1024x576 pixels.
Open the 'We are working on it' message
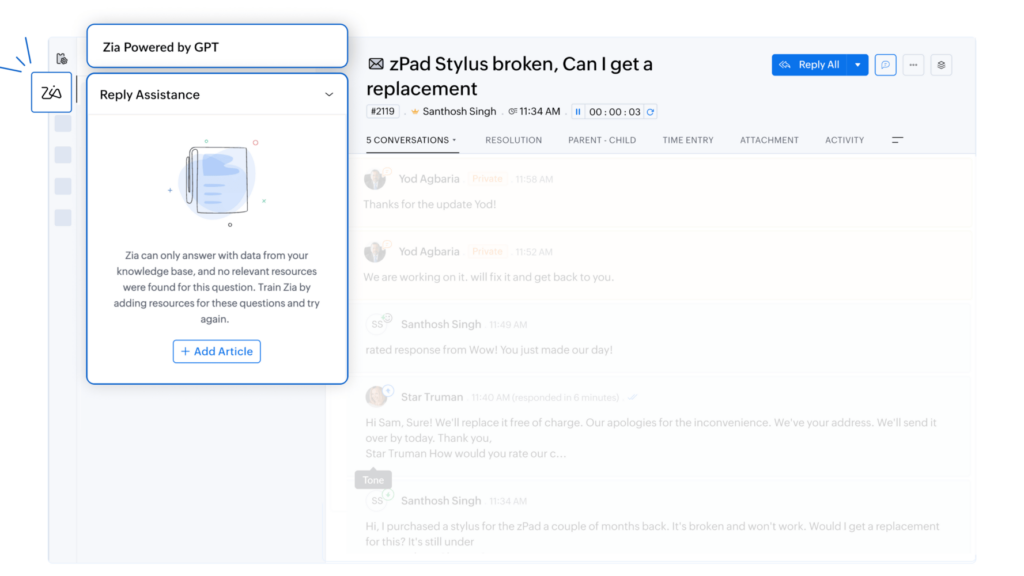point(488,277)
